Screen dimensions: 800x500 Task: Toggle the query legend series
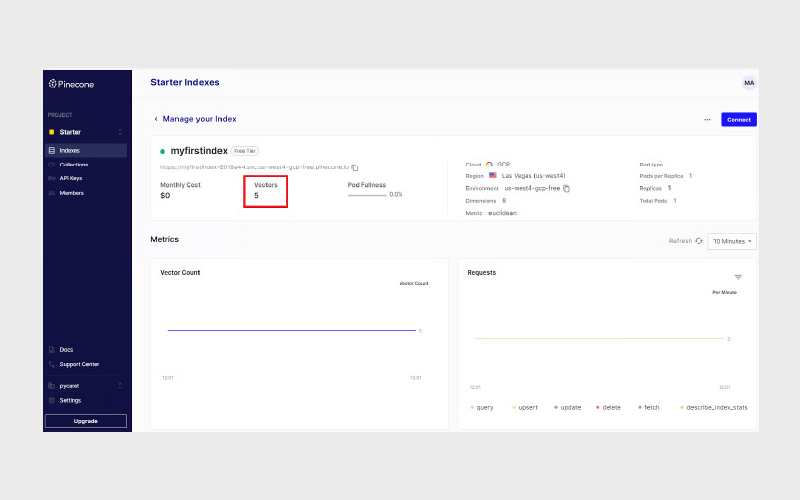coord(482,408)
